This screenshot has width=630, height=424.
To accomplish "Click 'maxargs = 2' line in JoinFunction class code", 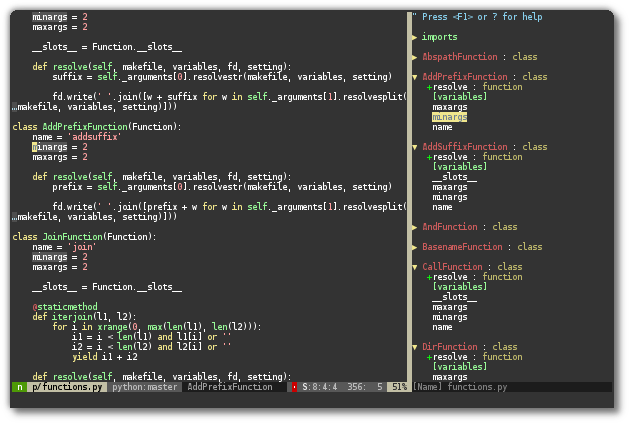I will click(60, 267).
